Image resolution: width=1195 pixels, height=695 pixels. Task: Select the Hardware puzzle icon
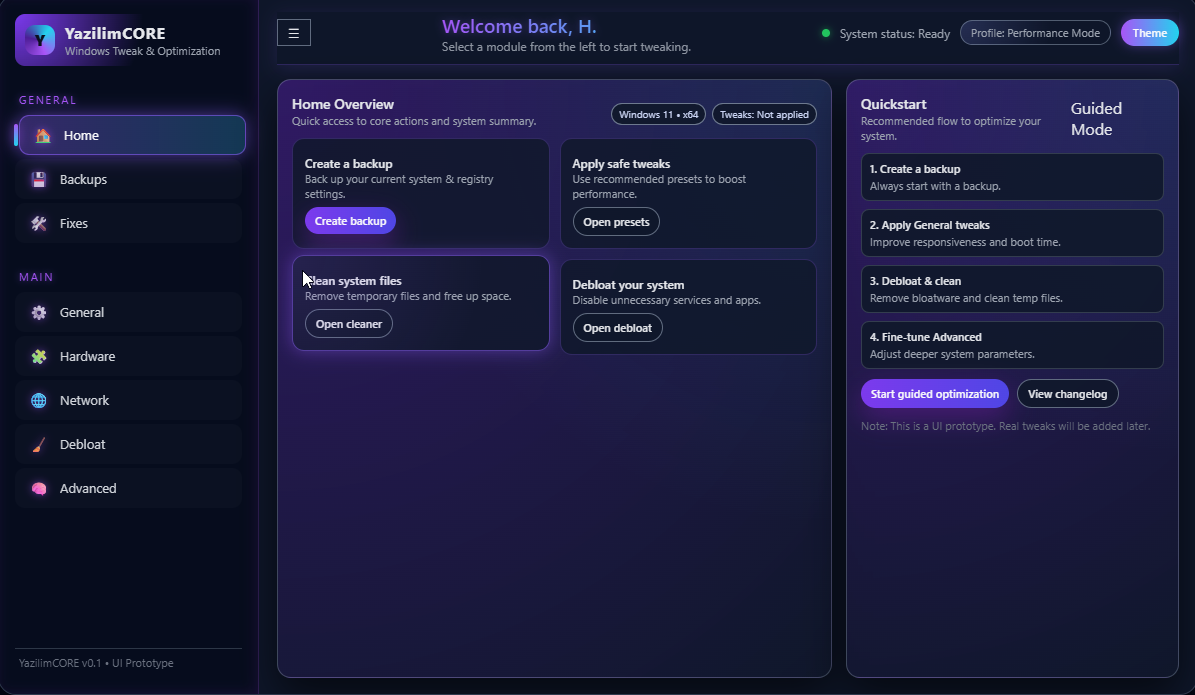click(x=38, y=356)
